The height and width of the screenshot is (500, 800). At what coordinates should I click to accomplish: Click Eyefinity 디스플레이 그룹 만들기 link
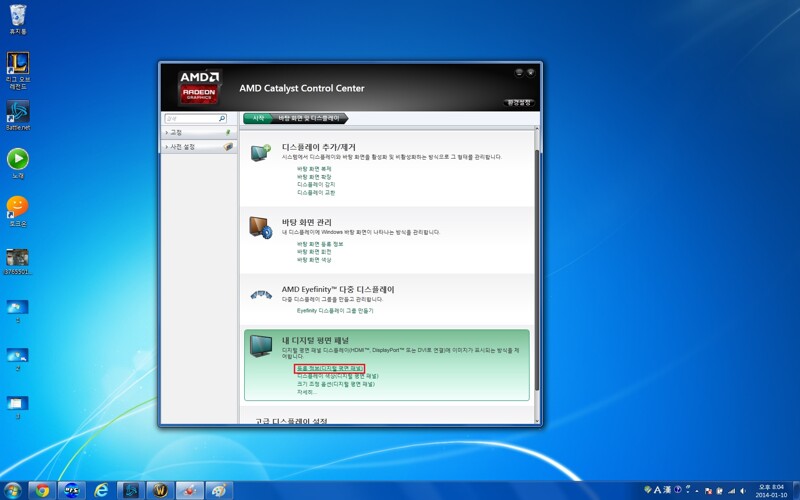pos(335,310)
